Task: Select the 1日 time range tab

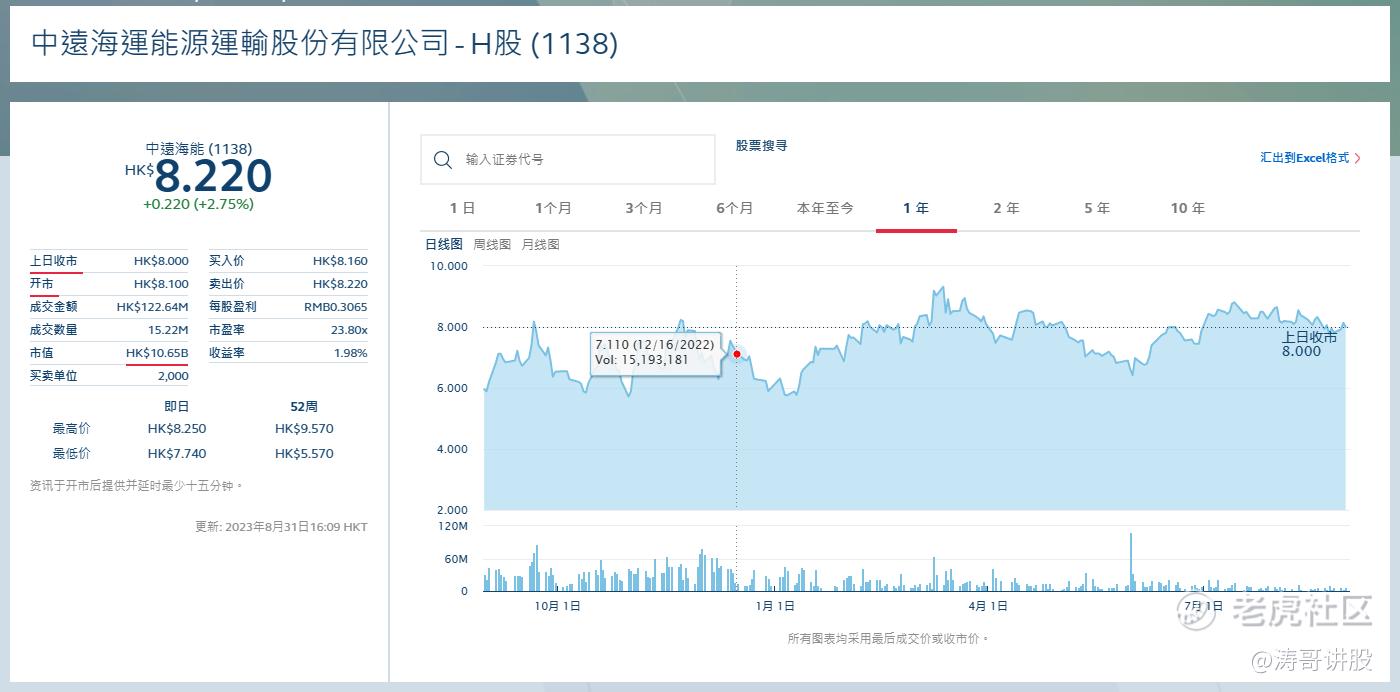Action: click(x=462, y=208)
